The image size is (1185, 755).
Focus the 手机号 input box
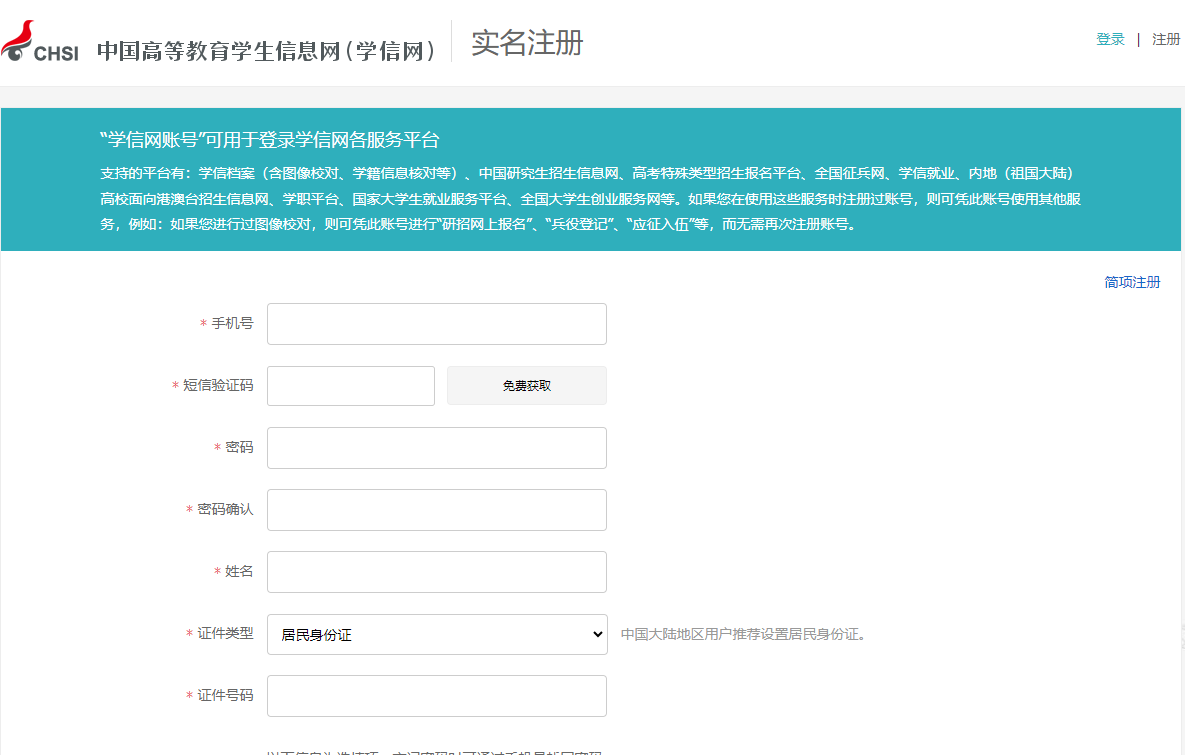tap(436, 324)
